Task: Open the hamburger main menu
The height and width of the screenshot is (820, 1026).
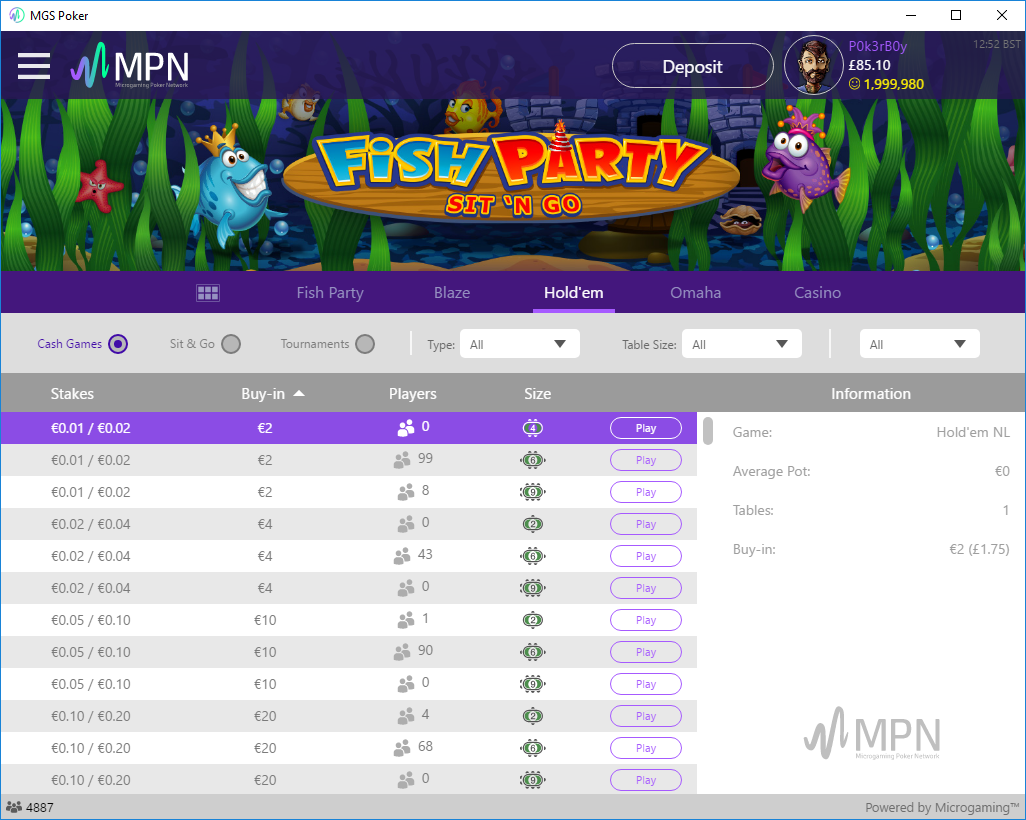Action: point(34,66)
